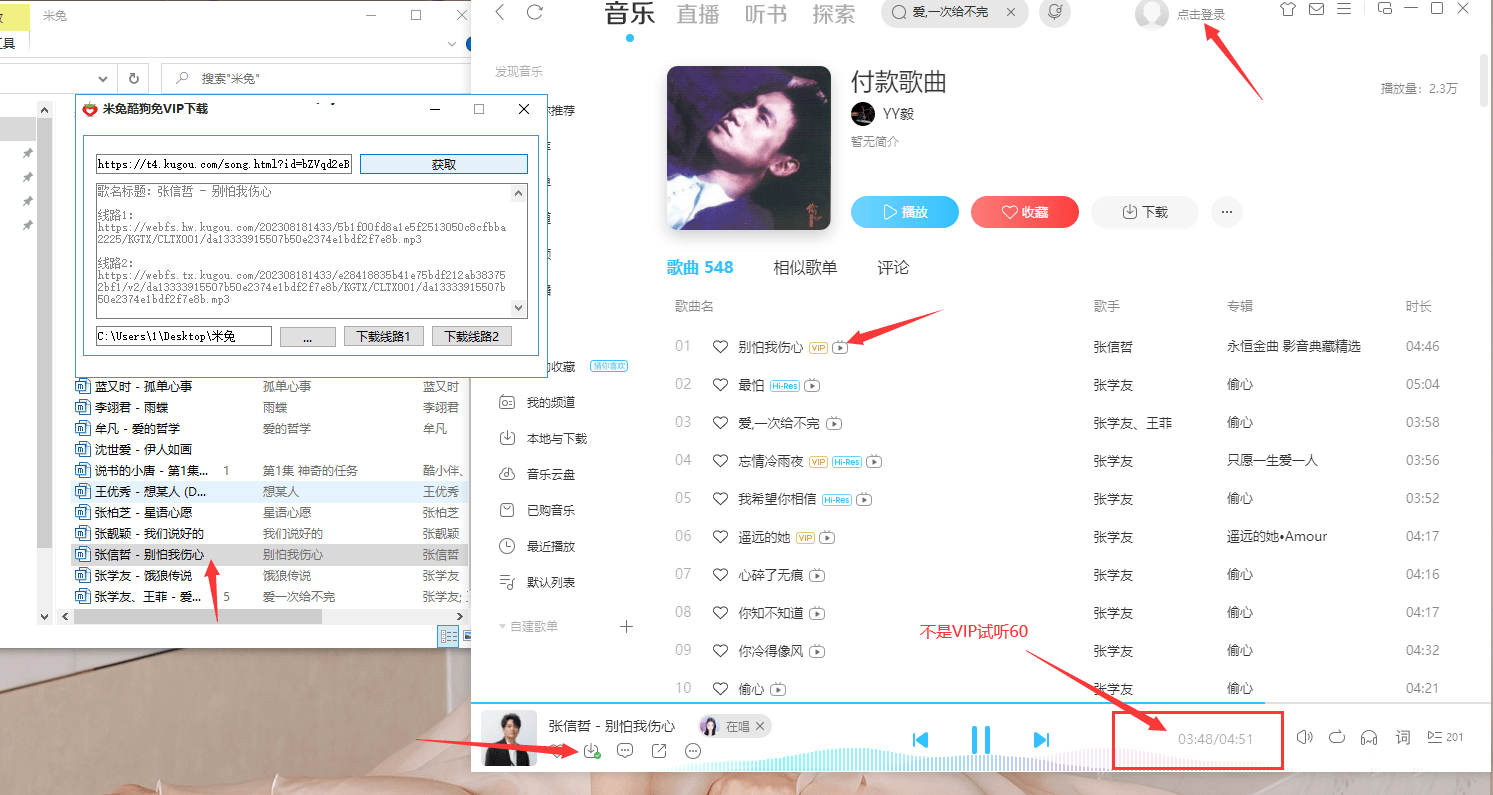
Task: Go back with the KuGou back arrow
Action: coord(500,12)
